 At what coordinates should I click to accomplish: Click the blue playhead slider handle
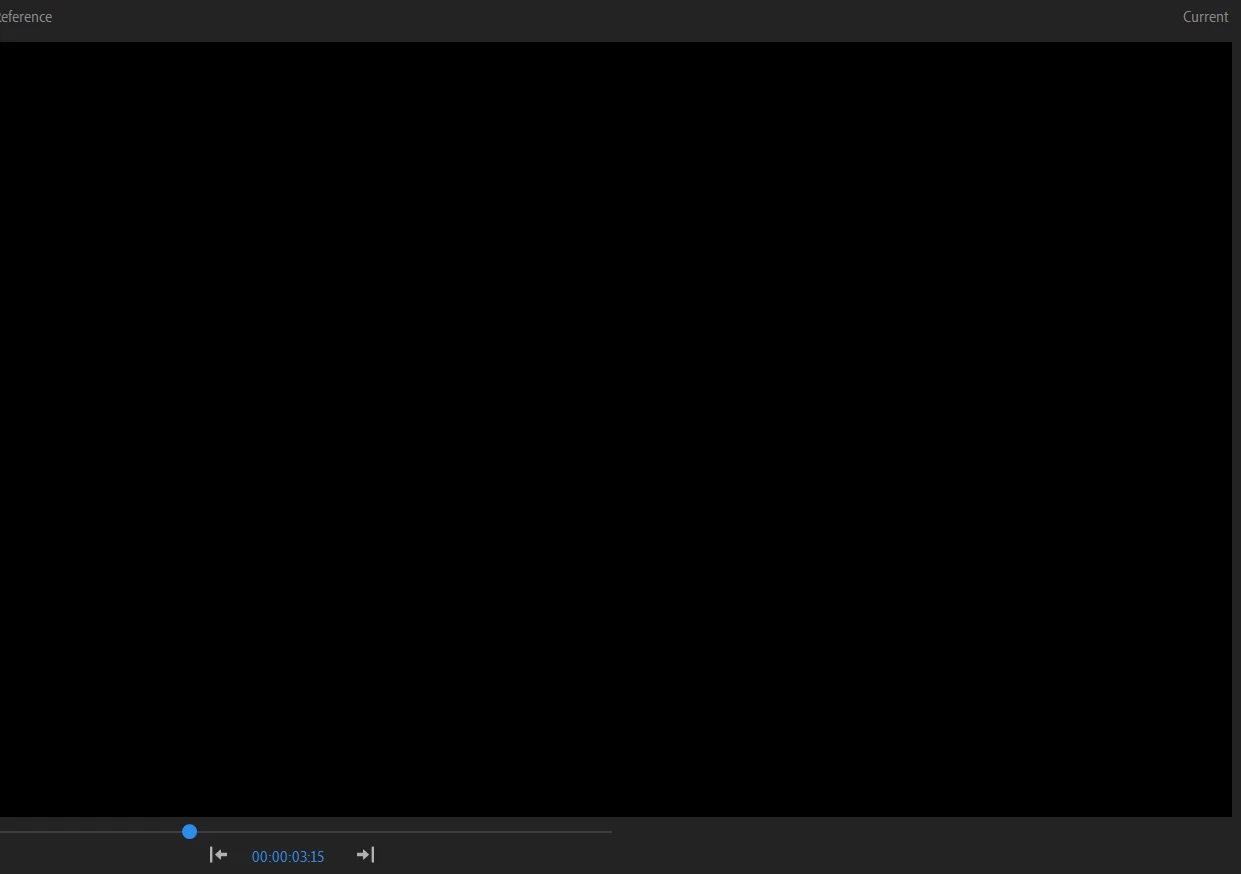coord(190,832)
